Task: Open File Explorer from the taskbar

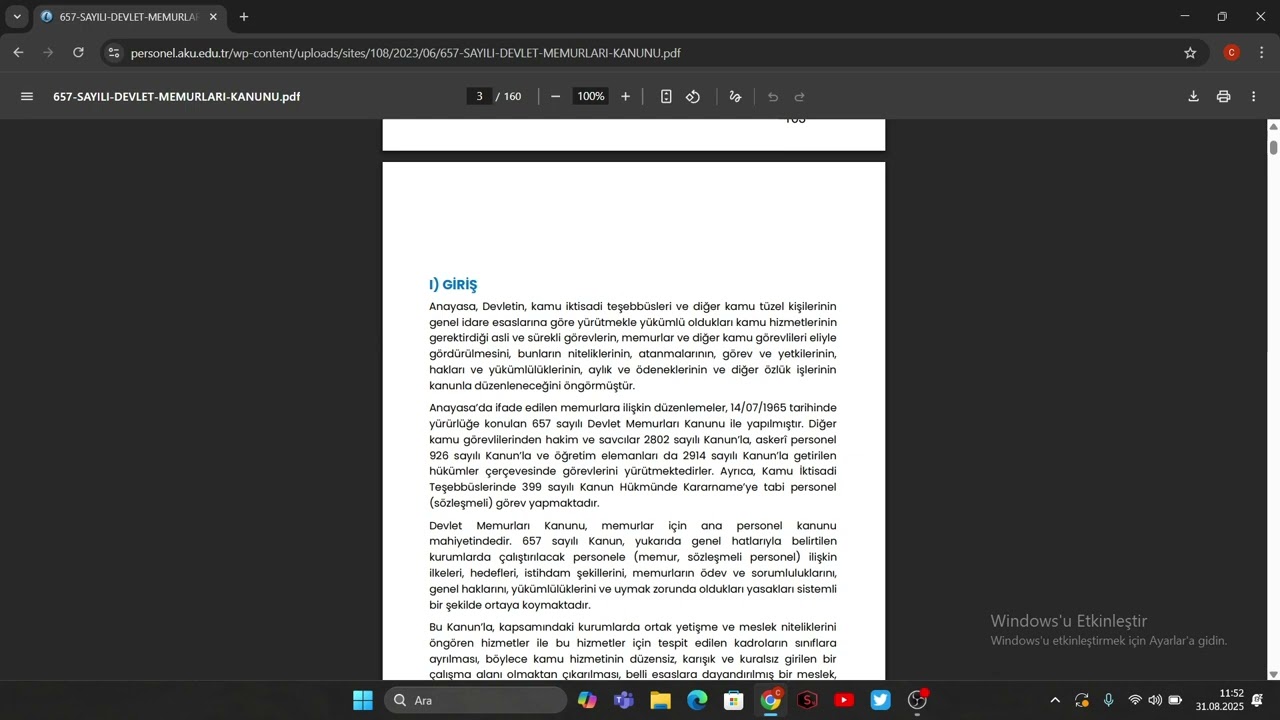Action: 660,700
